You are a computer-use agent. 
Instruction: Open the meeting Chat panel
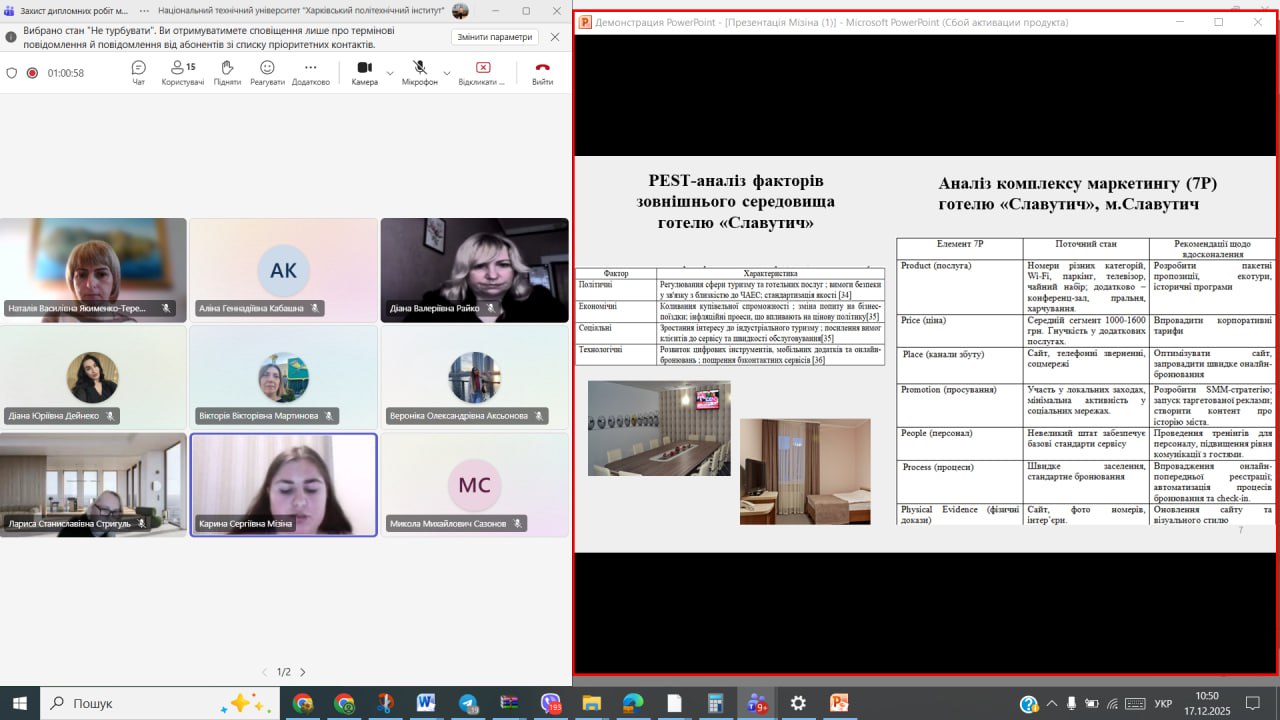point(138,72)
